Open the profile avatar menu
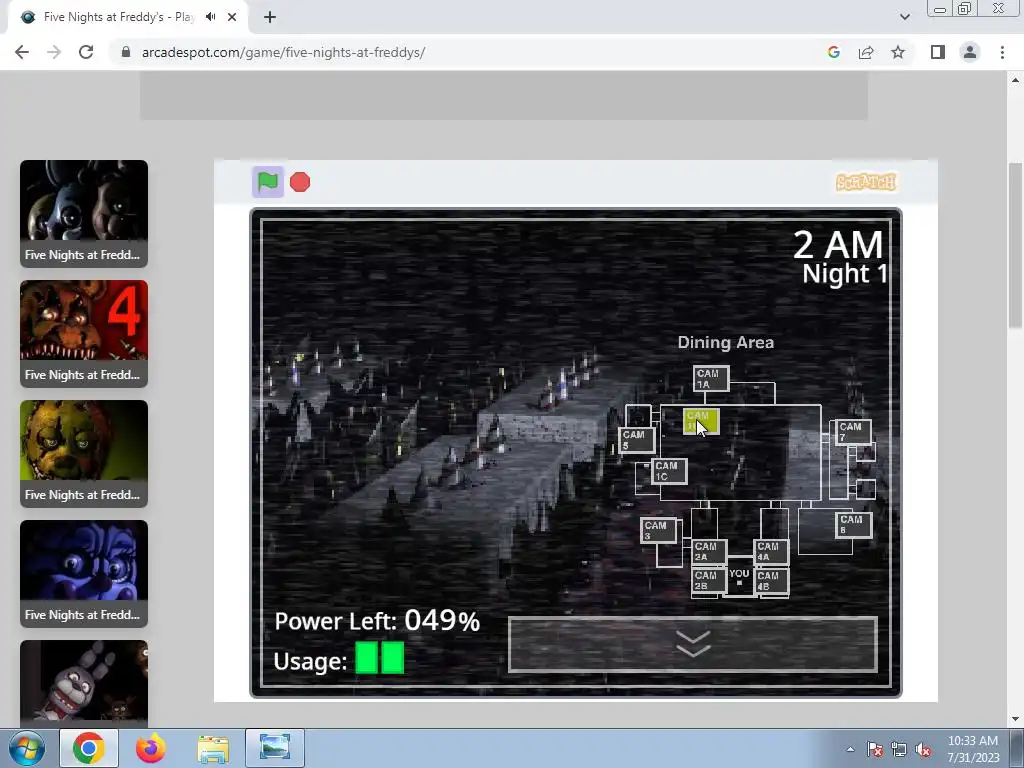The width and height of the screenshot is (1024, 768). [x=970, y=52]
